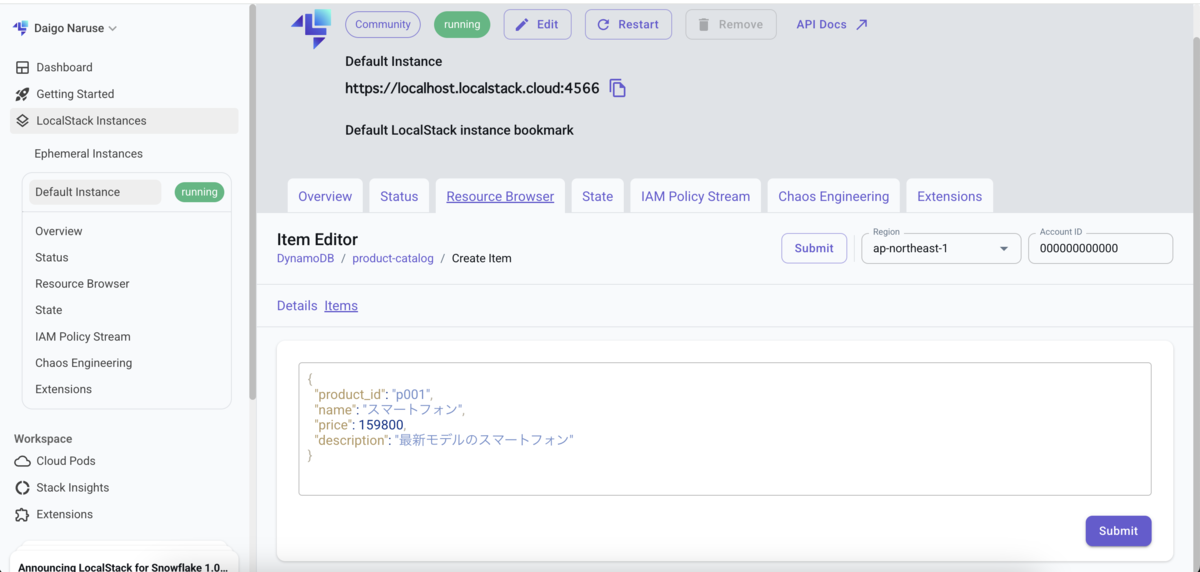1200x572 pixels.
Task: Open Extensions in Workspace section
Action: tap(65, 514)
